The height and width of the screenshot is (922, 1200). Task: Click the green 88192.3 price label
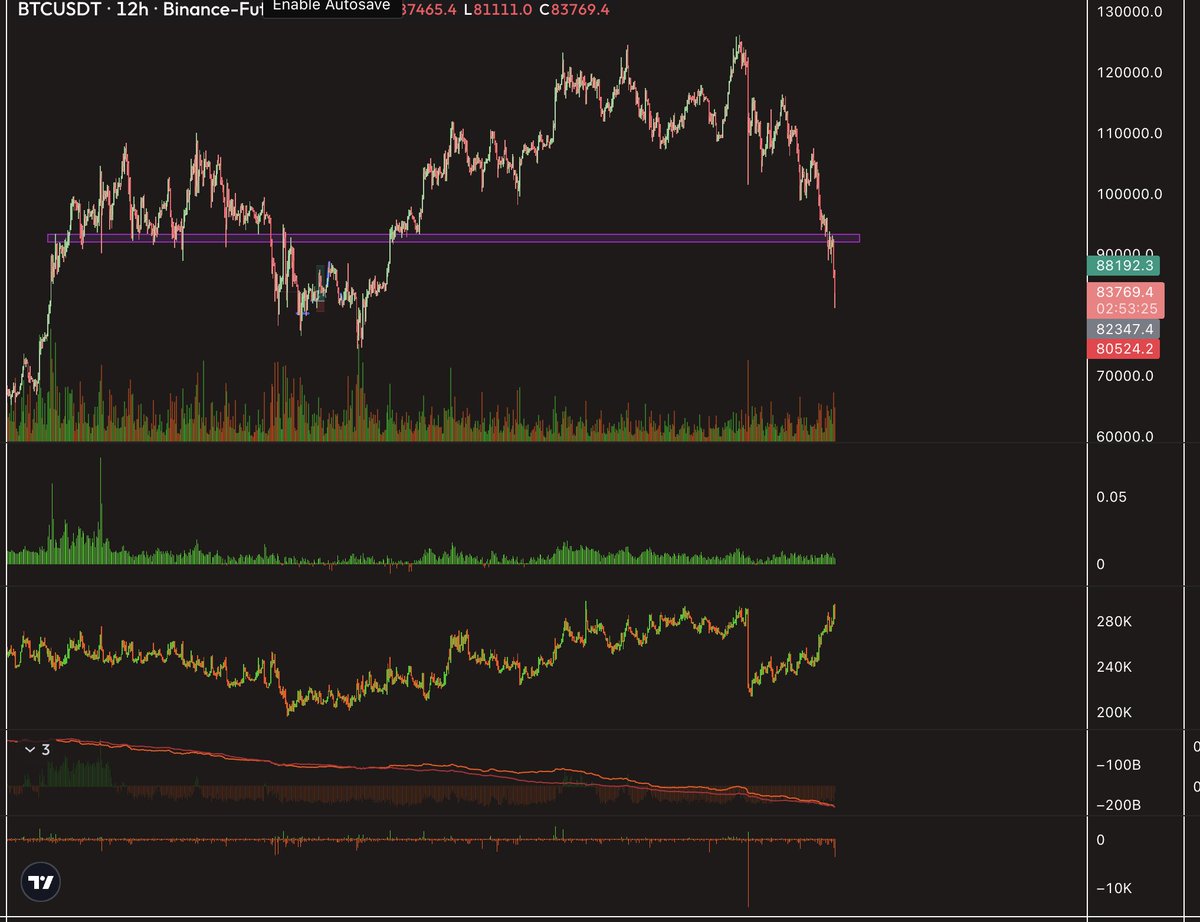point(1124,266)
